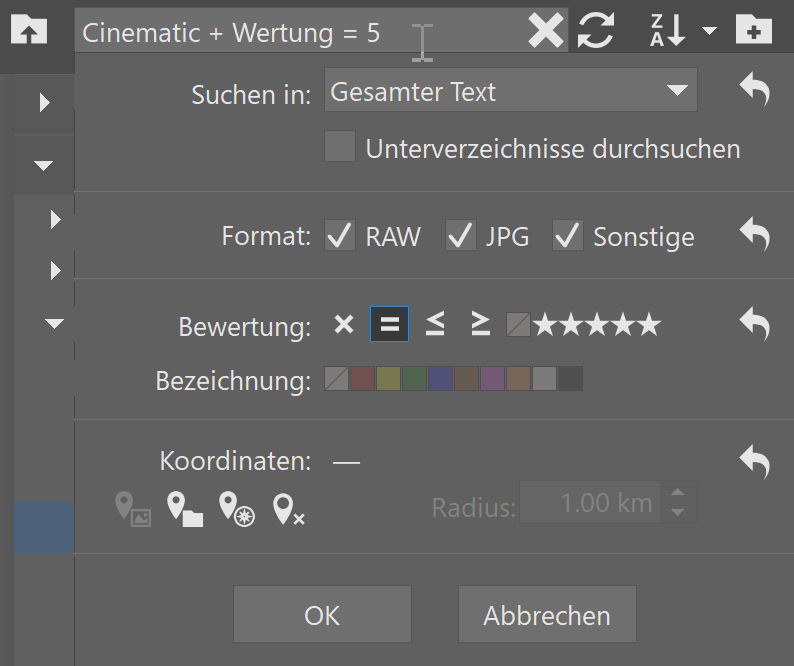Viewport: 794px width, 666px height.
Task: Expand the topmost sidebar tree arrow
Action: (x=45, y=102)
